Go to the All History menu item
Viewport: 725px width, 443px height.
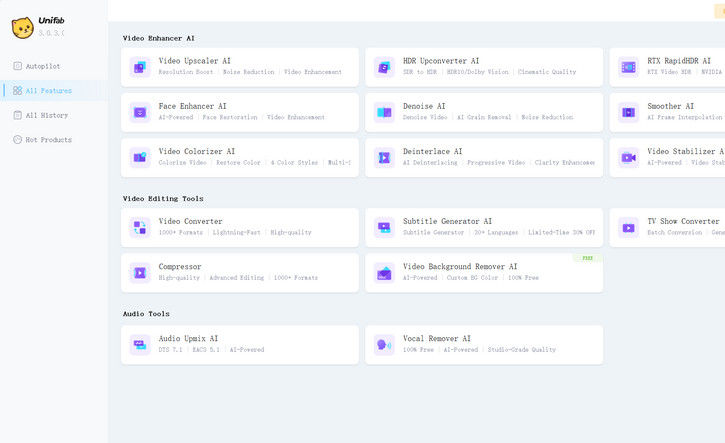pyautogui.click(x=54, y=115)
